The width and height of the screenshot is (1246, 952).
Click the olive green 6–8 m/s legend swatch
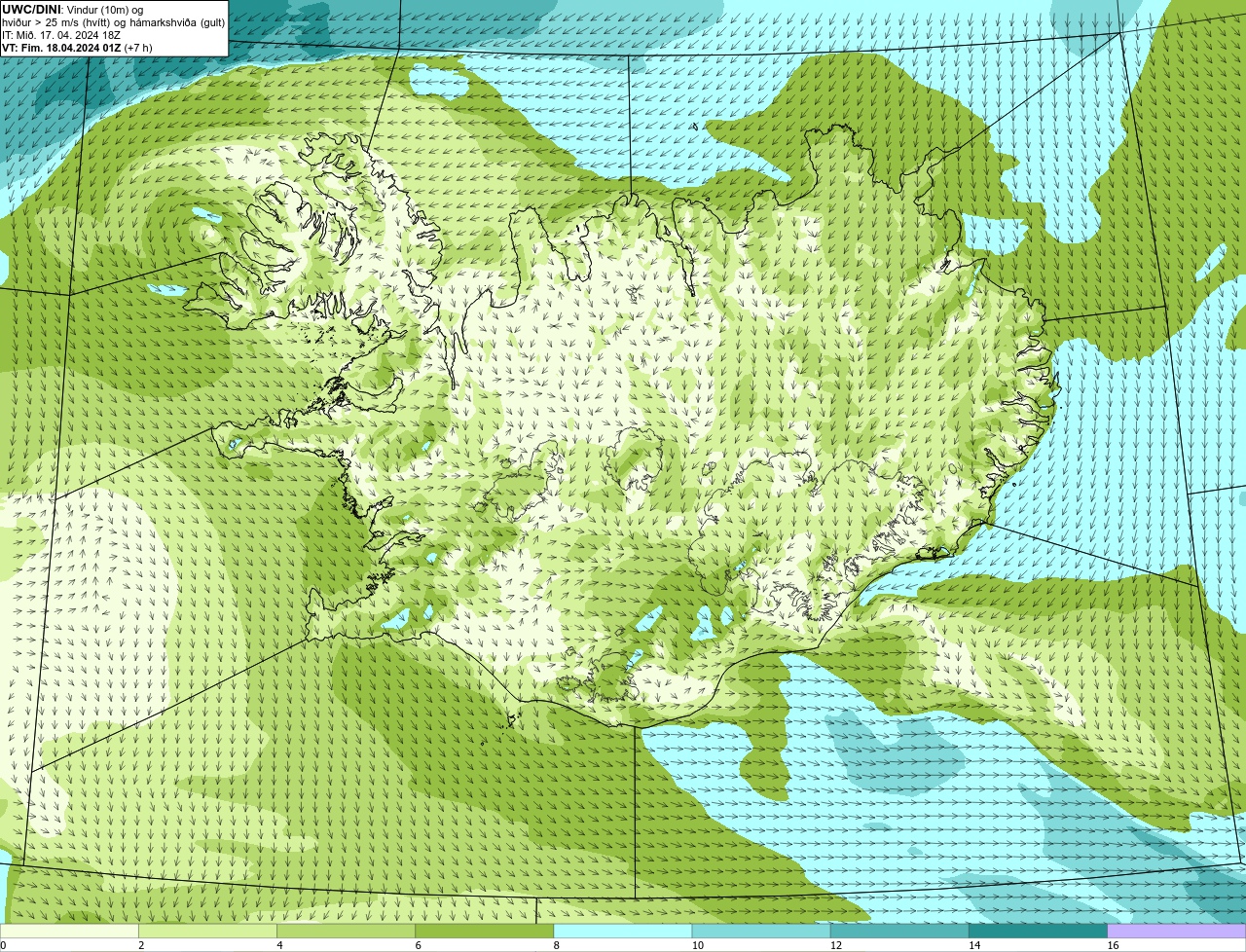click(485, 931)
